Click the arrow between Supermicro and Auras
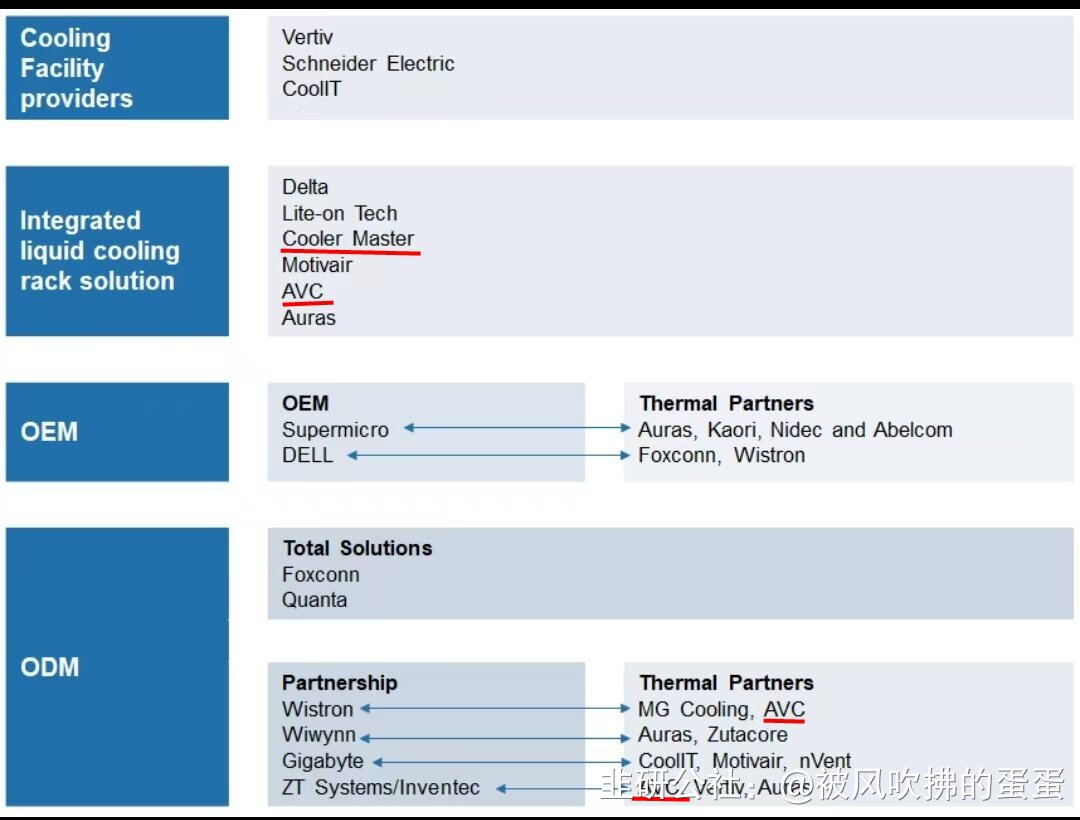The image size is (1080, 820). [517, 429]
